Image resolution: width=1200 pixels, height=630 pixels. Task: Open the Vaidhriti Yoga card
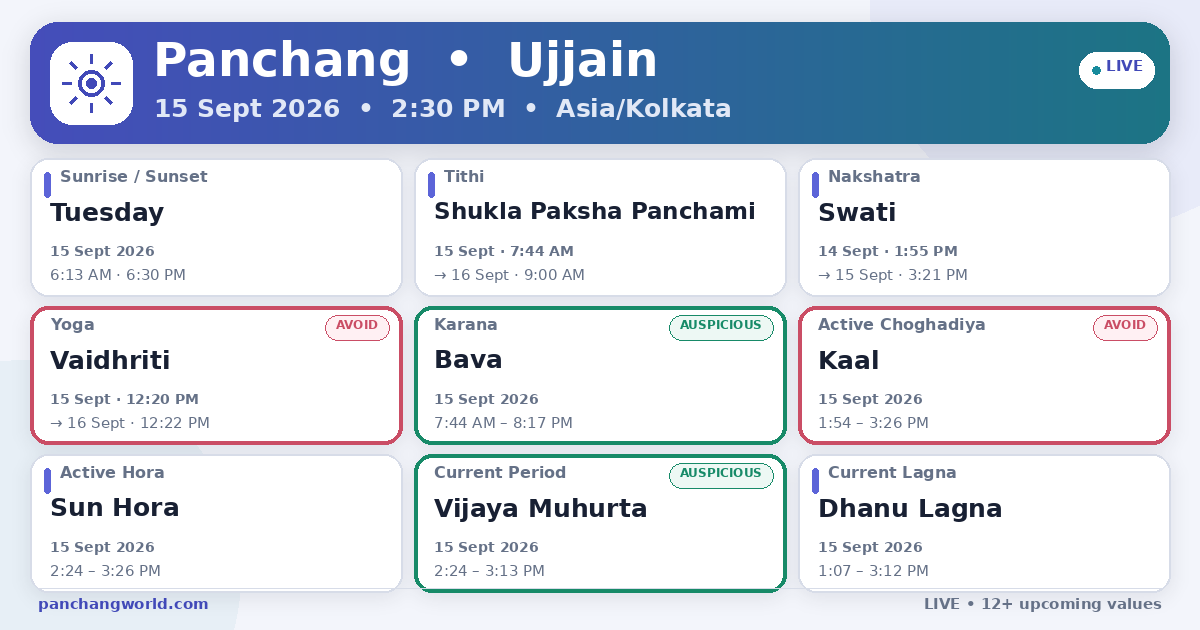pos(216,375)
